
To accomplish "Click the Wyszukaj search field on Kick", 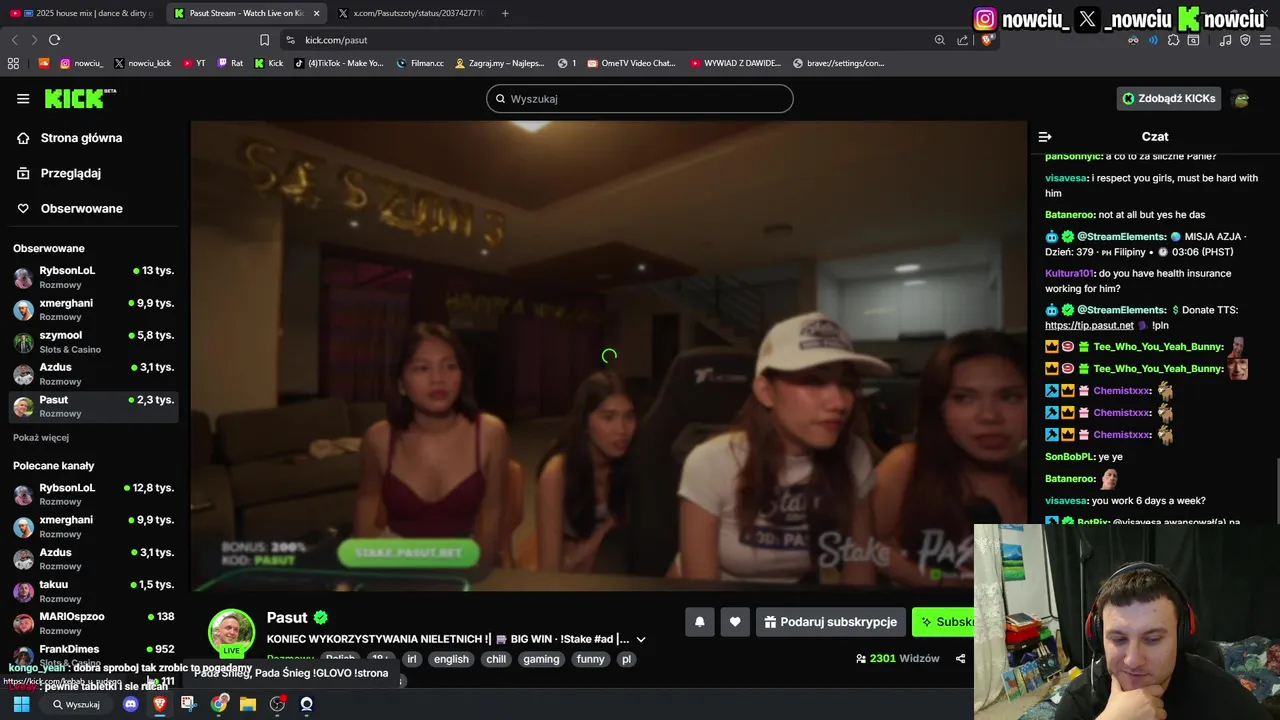I will (640, 98).
